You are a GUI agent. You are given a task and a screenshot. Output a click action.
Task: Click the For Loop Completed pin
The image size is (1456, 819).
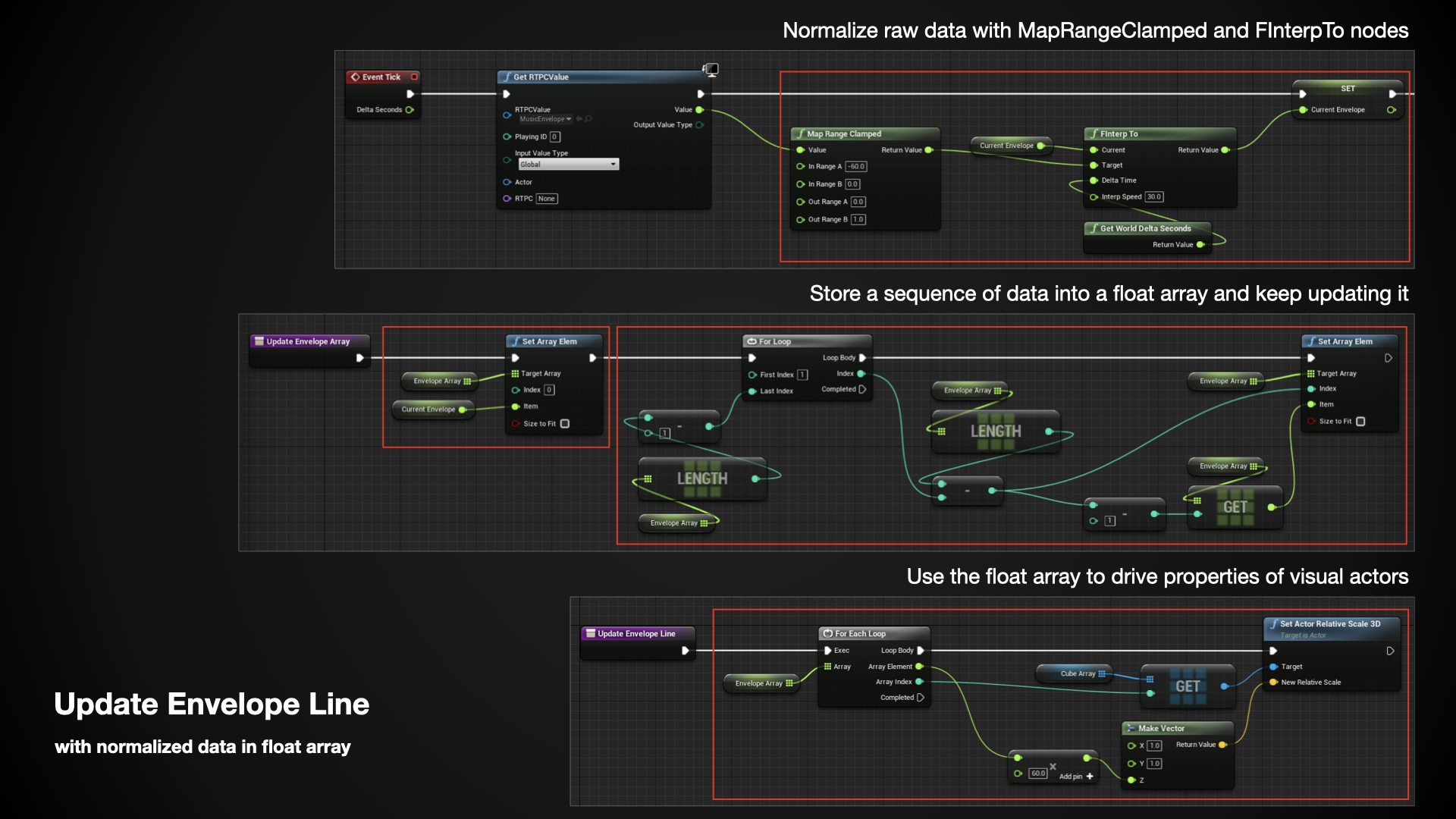point(862,389)
